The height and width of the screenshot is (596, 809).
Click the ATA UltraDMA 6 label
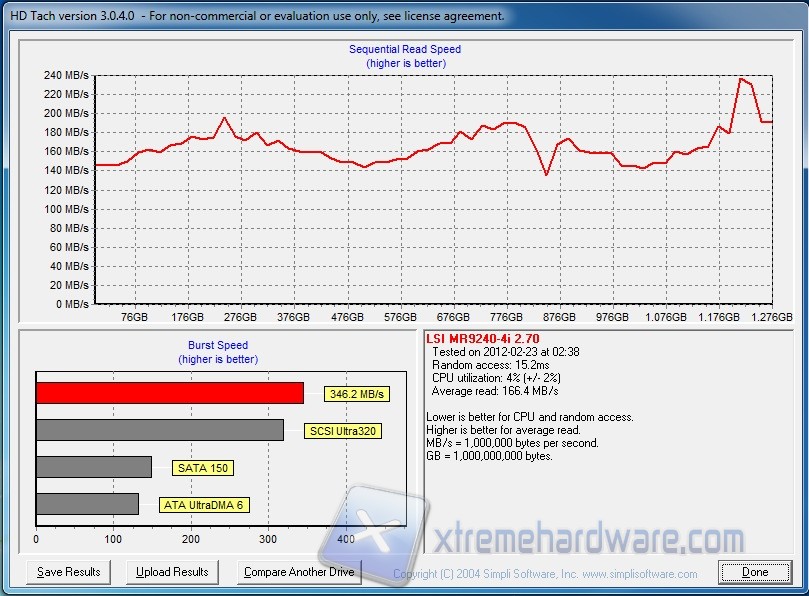pyautogui.click(x=204, y=505)
